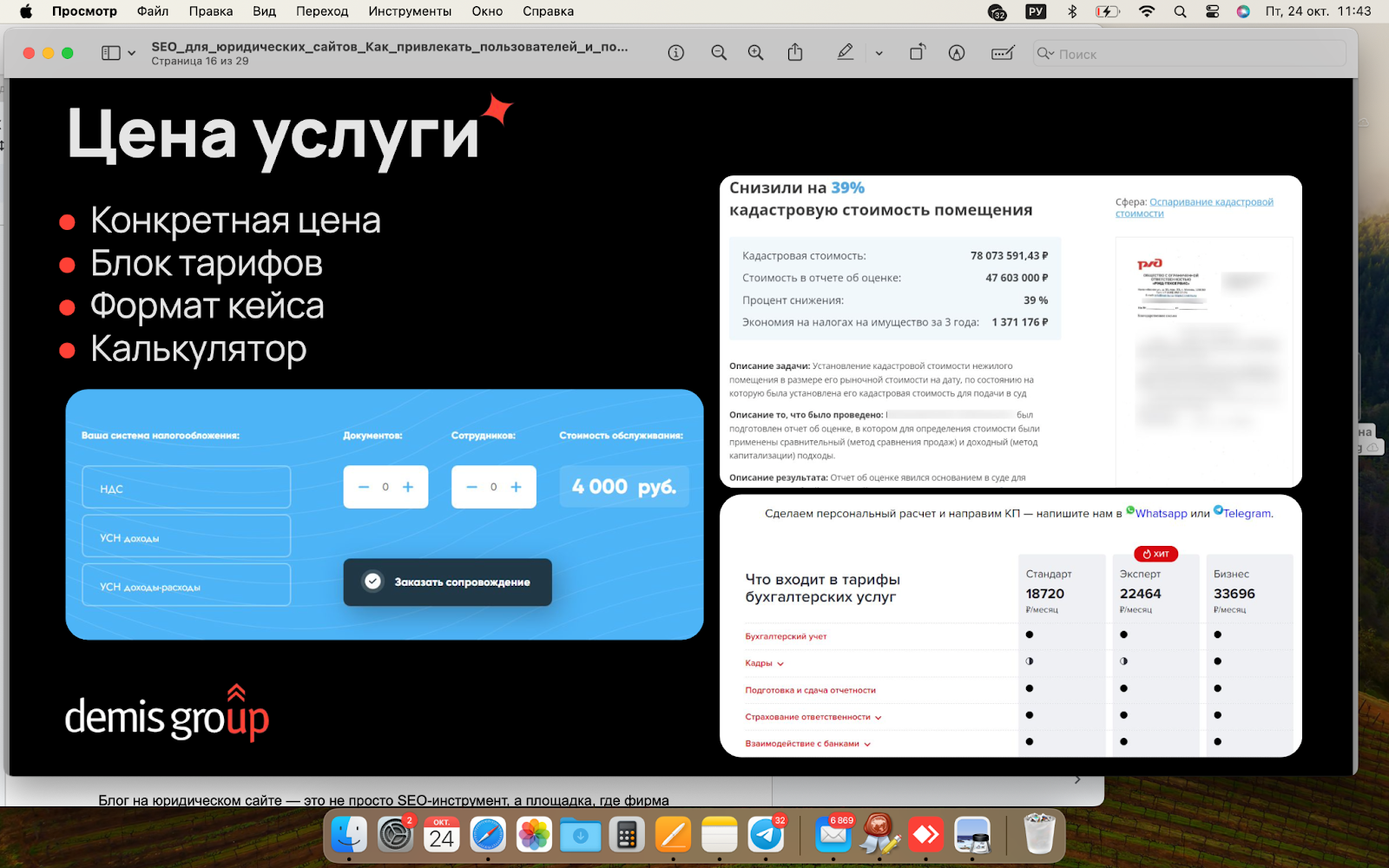Click the Заказать сопровождение button
The height and width of the screenshot is (868, 1389).
(447, 582)
